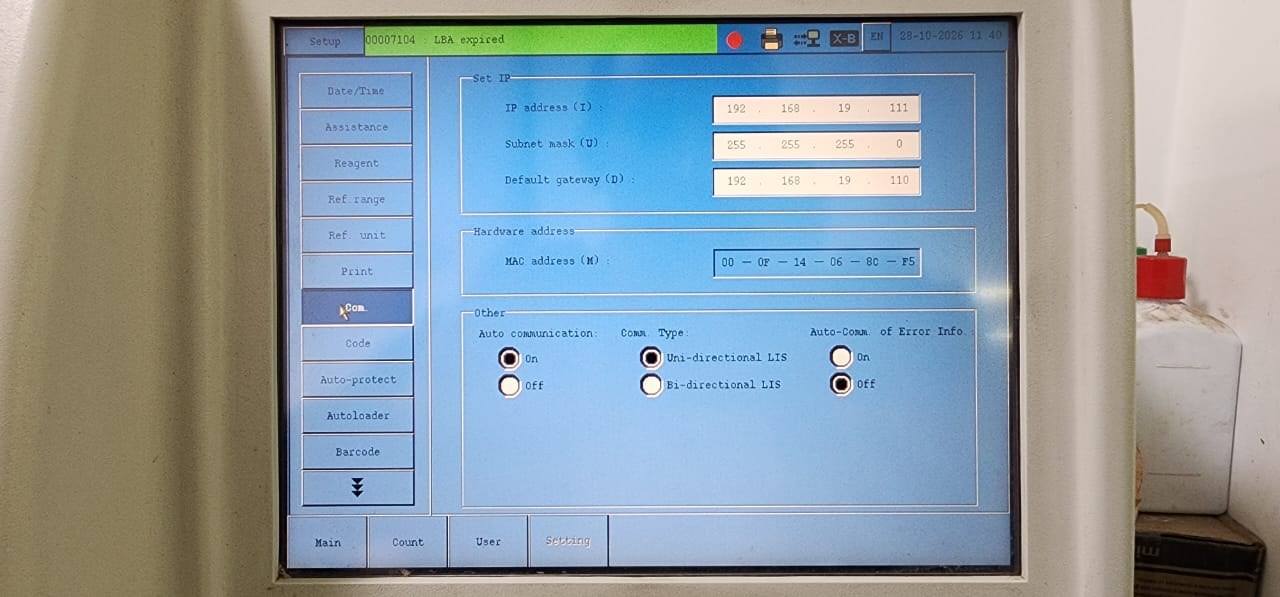Open Date/Time setup page
Viewport: 1280px width, 597px height.
(355, 91)
